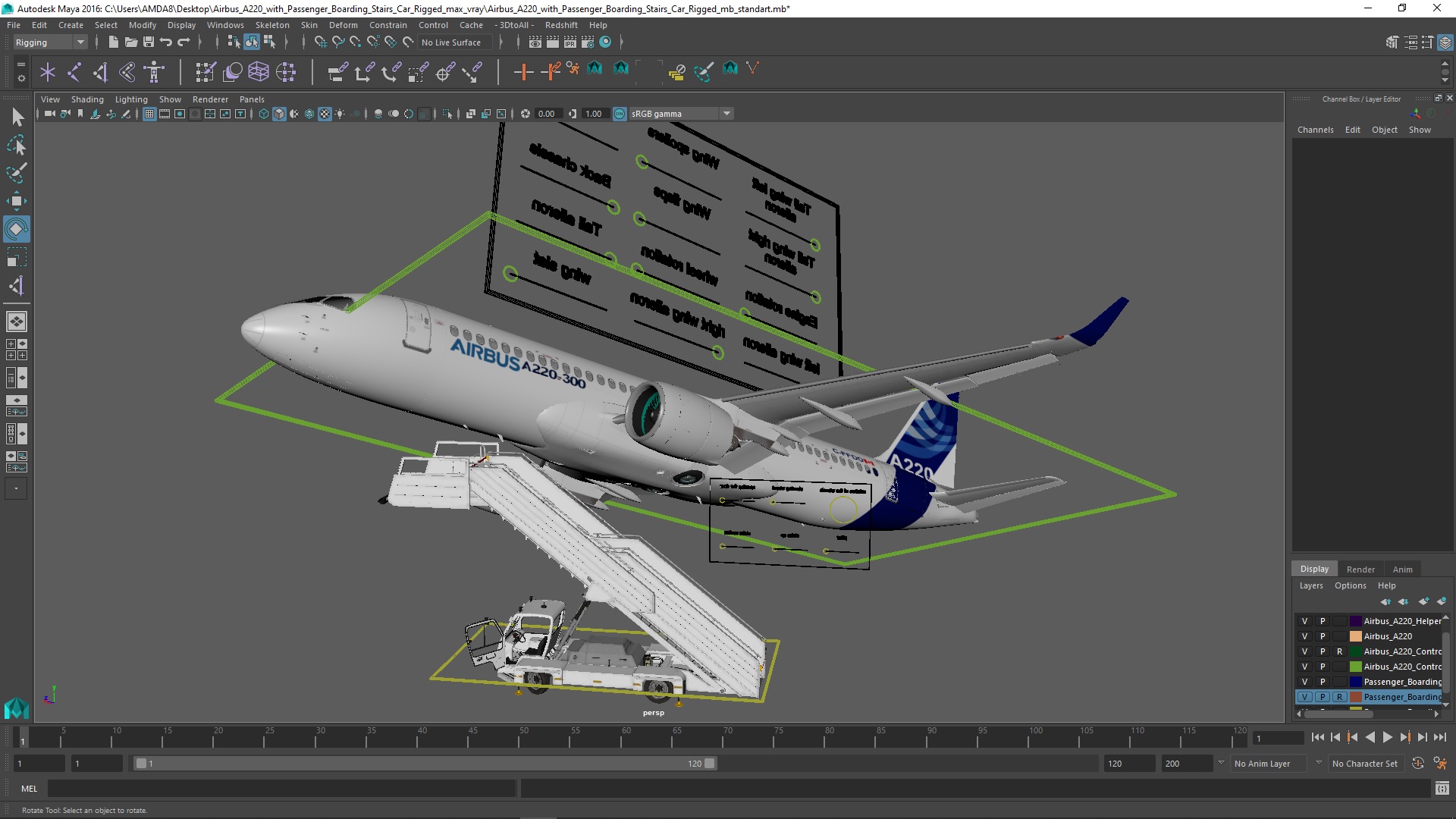The image size is (1456, 819).
Task: Select the Rotate tool in toolbox
Action: tap(16, 228)
